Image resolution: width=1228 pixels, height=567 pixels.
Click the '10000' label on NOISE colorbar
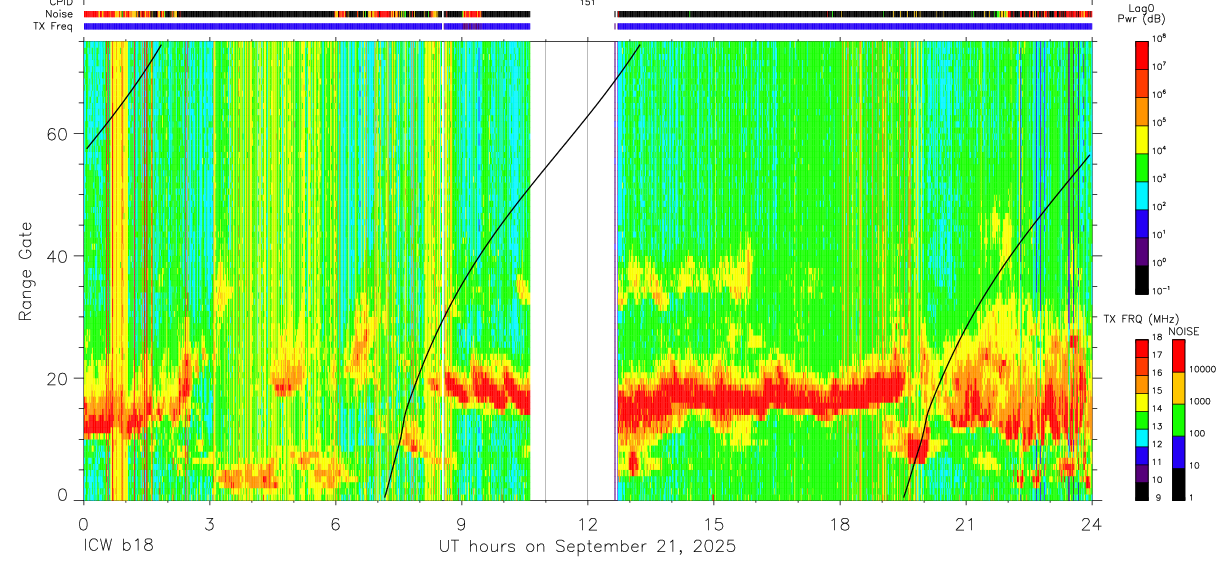[x=1204, y=370]
